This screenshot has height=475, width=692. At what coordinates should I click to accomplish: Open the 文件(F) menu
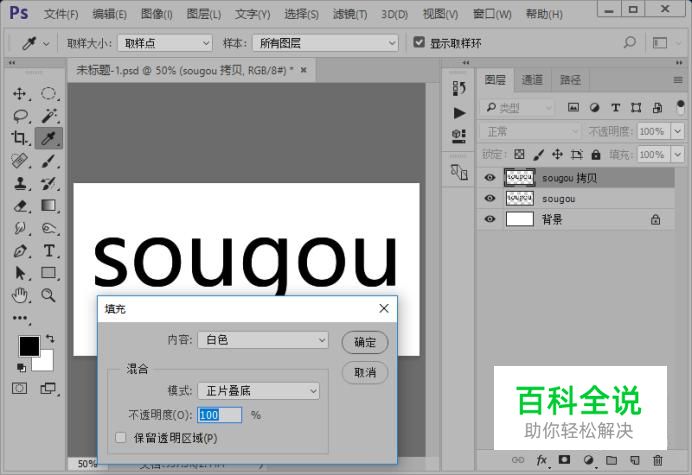pyautogui.click(x=61, y=14)
